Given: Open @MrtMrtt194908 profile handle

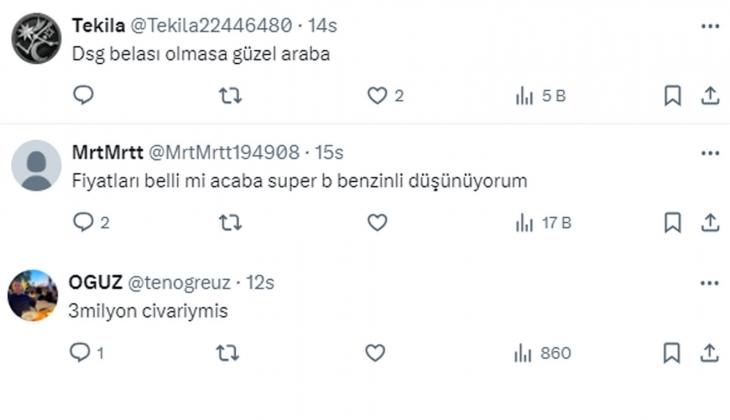Looking at the screenshot, I should pyautogui.click(x=224, y=152).
